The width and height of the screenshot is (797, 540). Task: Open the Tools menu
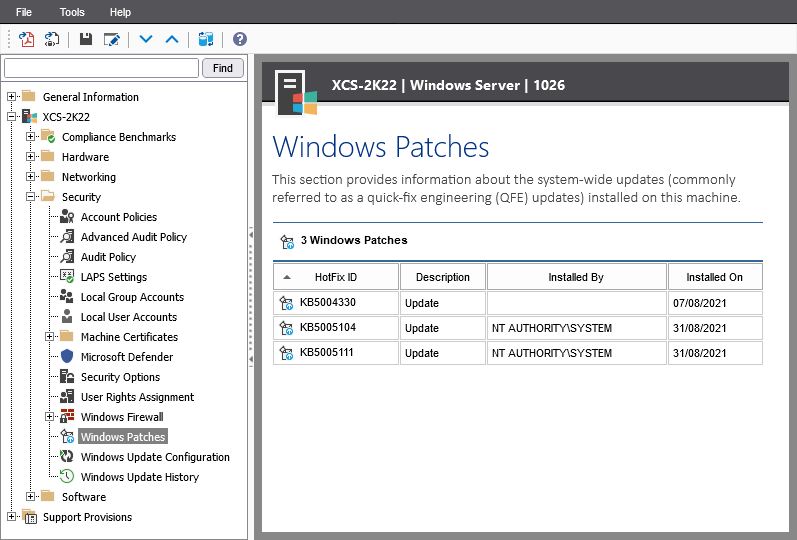[x=72, y=12]
